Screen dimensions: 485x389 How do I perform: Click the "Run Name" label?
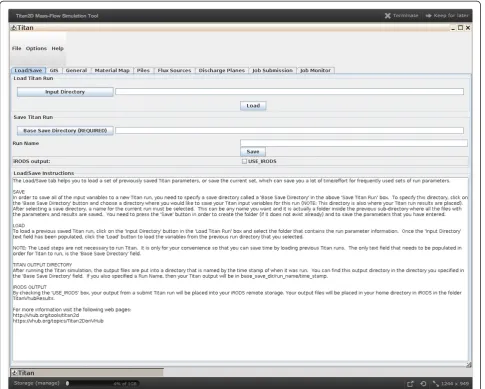click(x=26, y=143)
